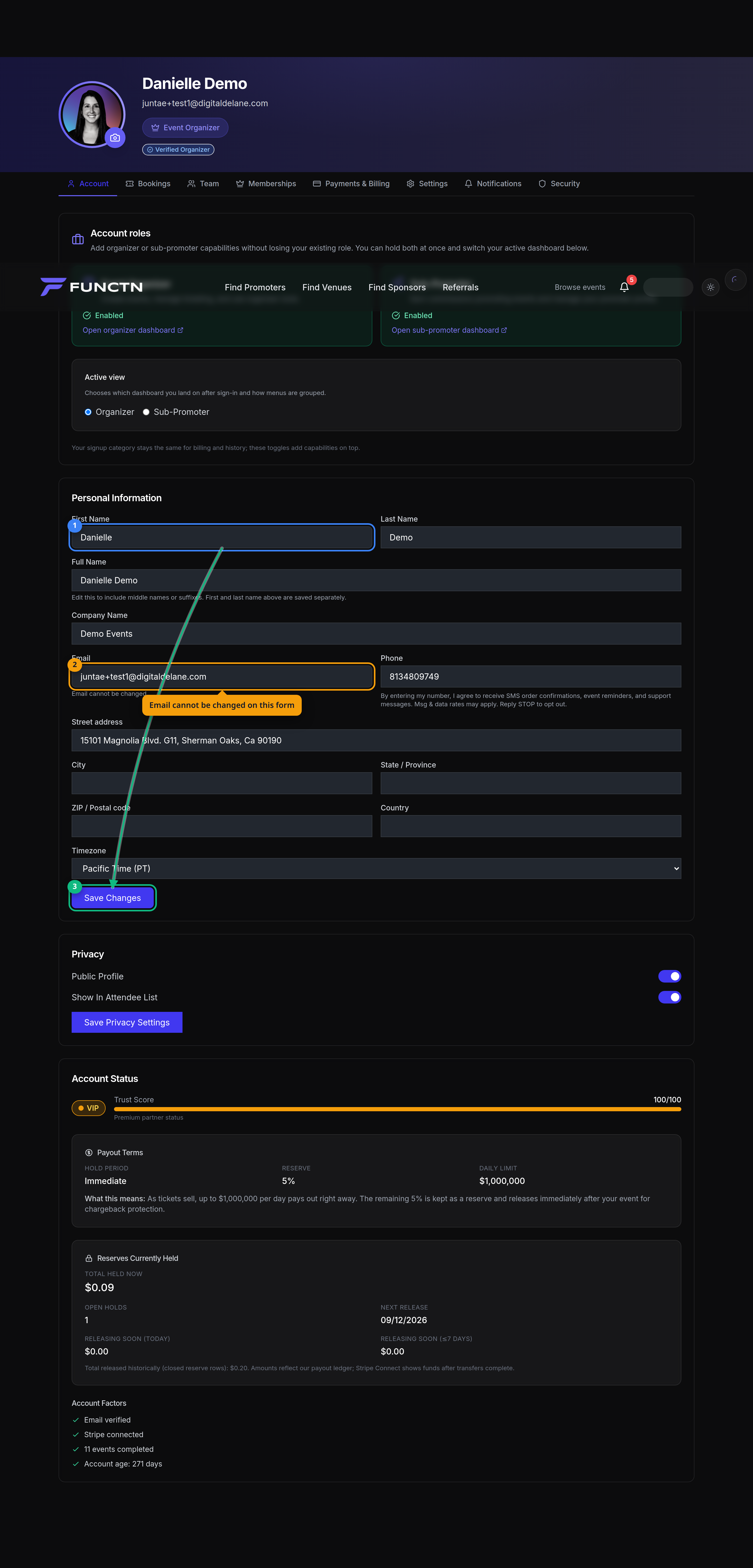Click the 09/12/2026 next release date

(404, 1320)
